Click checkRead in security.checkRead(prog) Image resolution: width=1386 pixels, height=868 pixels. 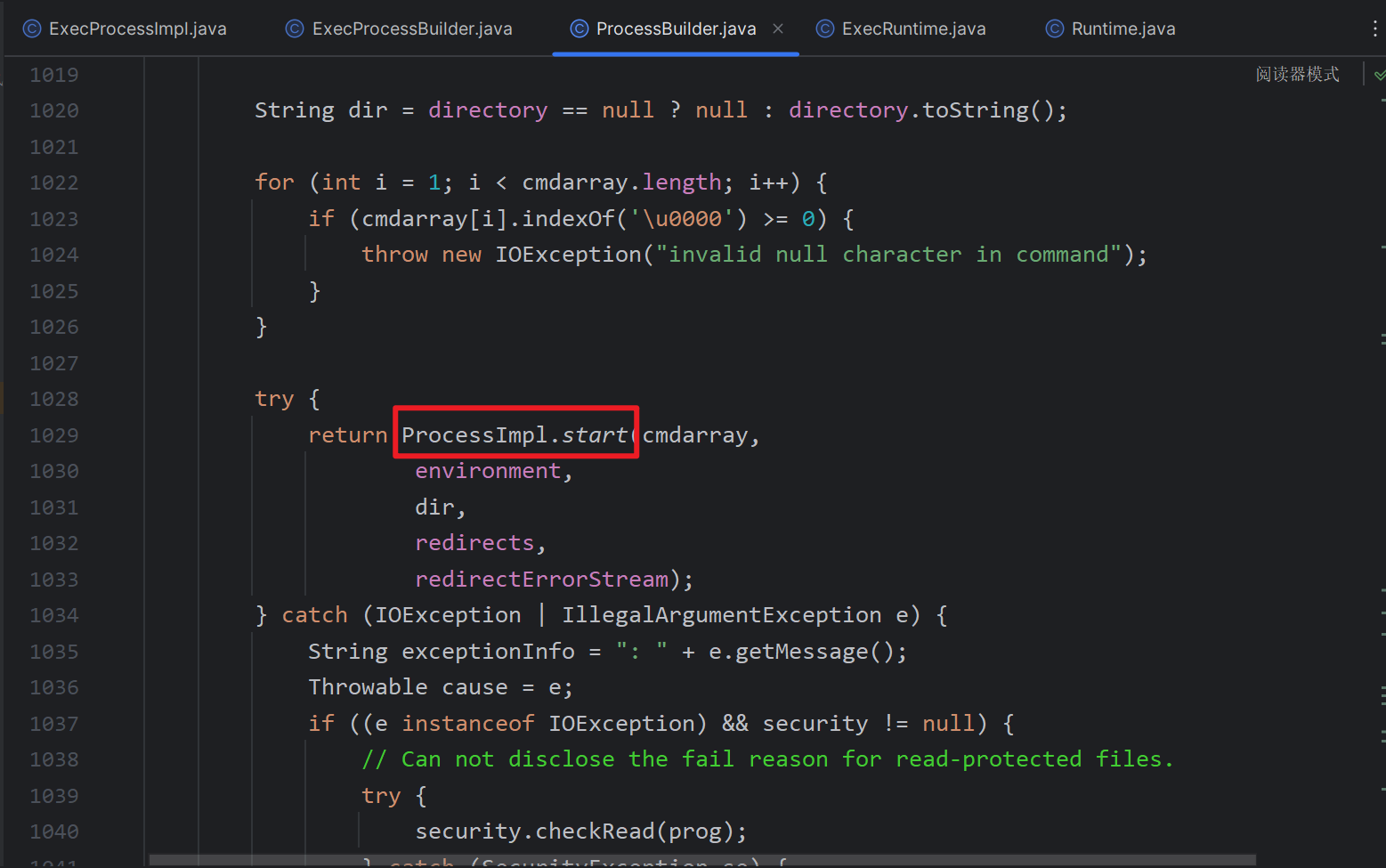pos(595,831)
